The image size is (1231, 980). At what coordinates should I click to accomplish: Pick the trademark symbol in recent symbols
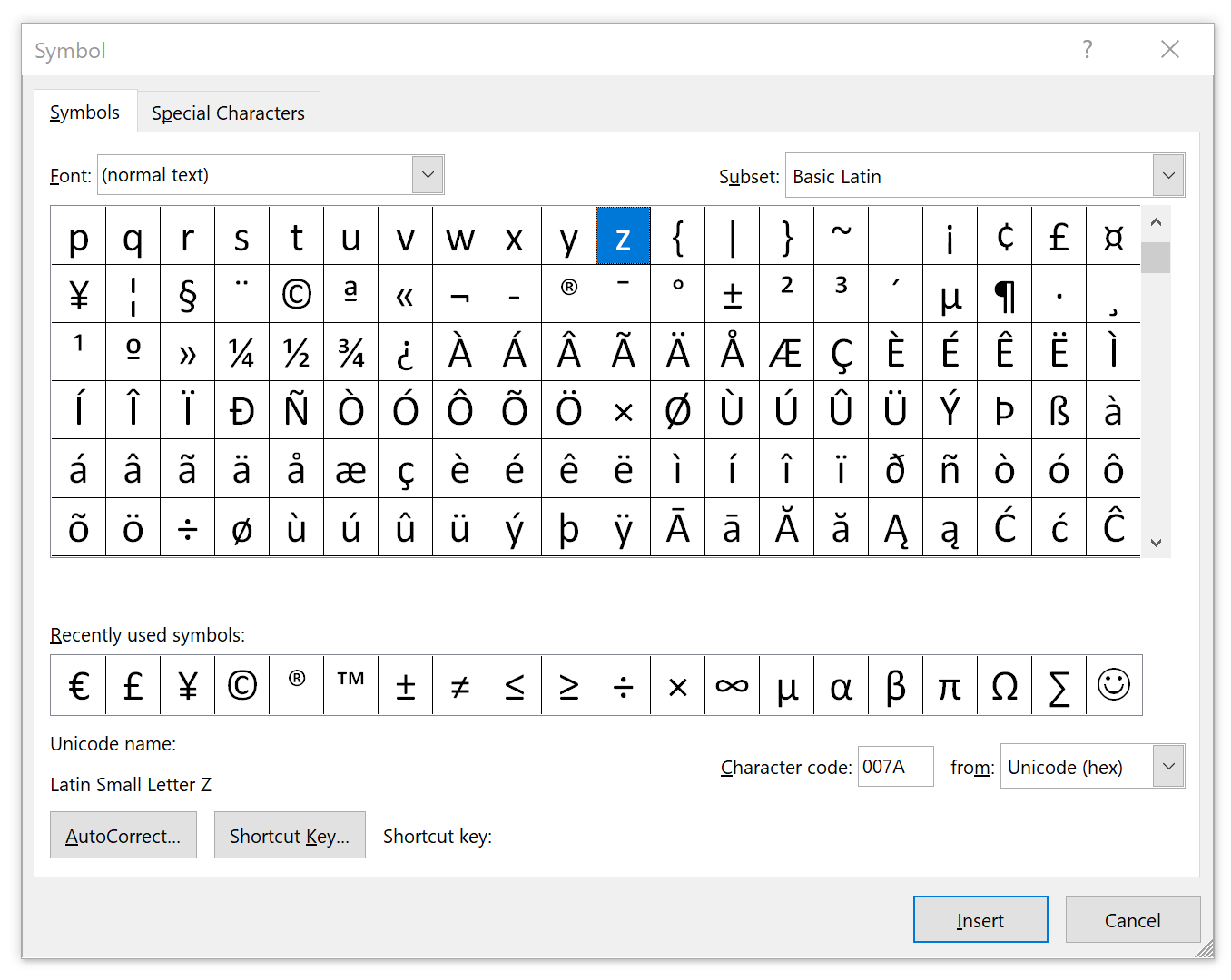pyautogui.click(x=350, y=685)
